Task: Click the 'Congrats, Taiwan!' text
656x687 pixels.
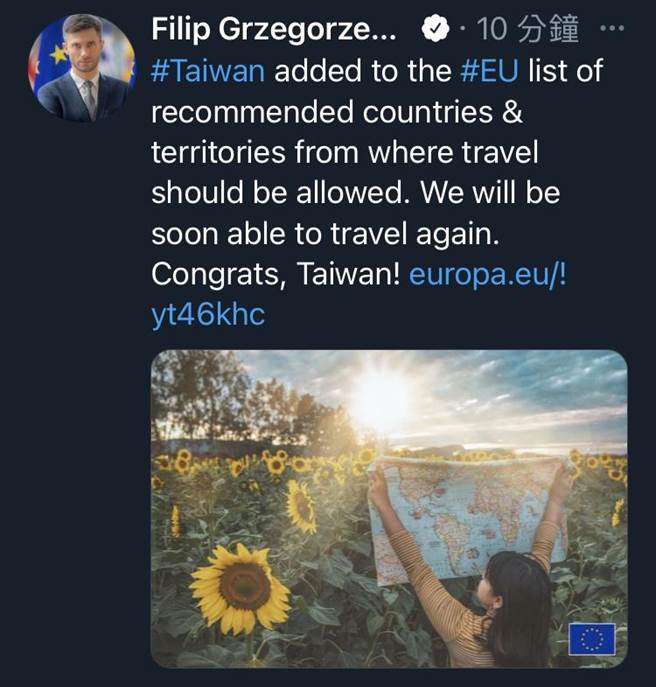Action: coord(276,275)
